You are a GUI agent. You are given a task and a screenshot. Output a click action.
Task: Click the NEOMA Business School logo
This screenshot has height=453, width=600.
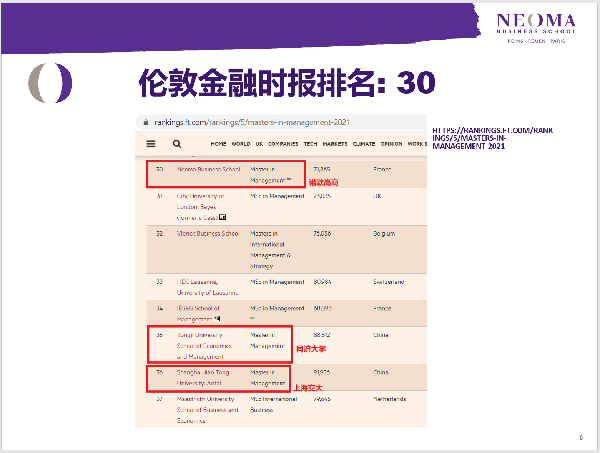click(x=536, y=29)
